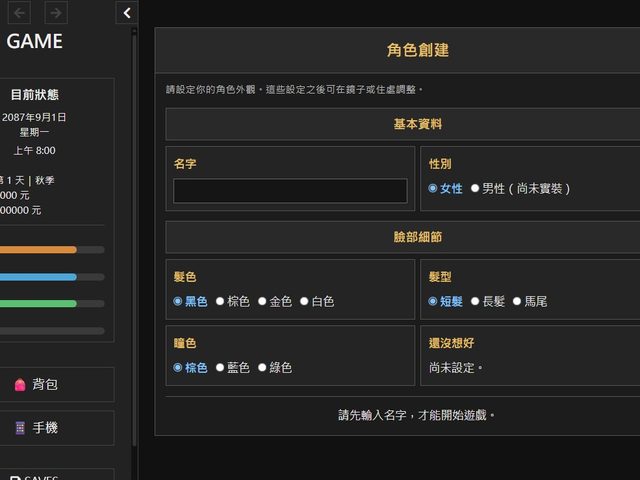Screen dimensions: 640x480
Task: Click the 臉部細節 section header
Action: 418,237
